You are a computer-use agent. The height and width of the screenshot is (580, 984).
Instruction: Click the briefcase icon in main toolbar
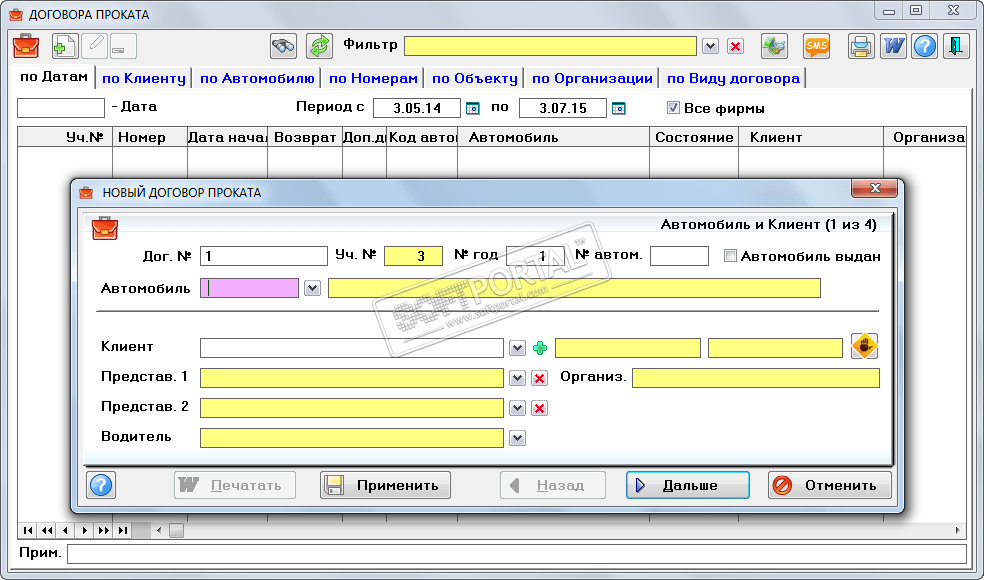click(x=26, y=46)
